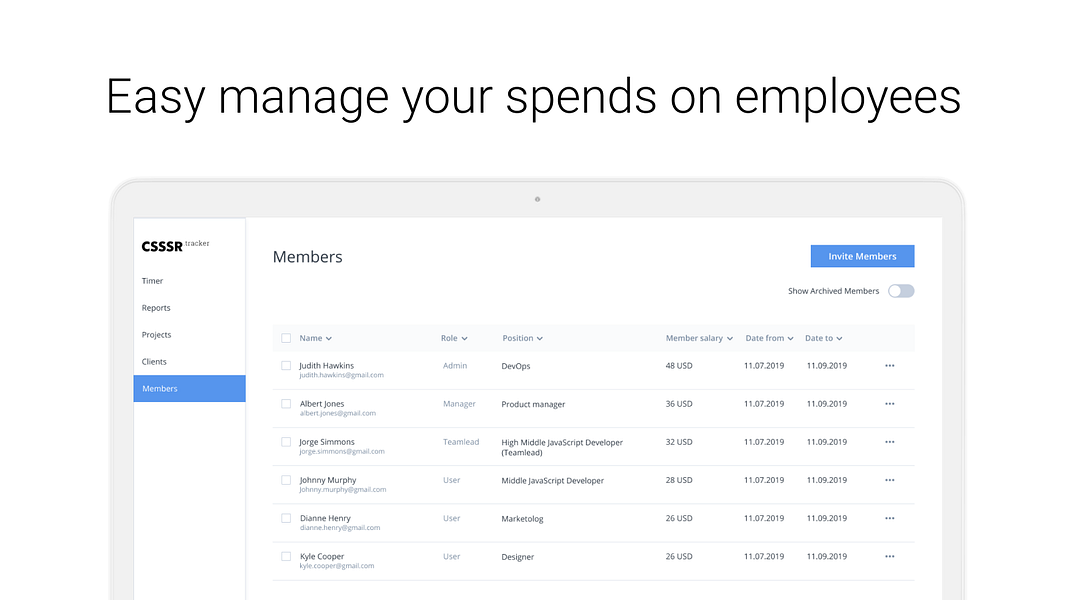Open more options for Jorge Simmons
Screen dimensions: 1067x600
889,442
